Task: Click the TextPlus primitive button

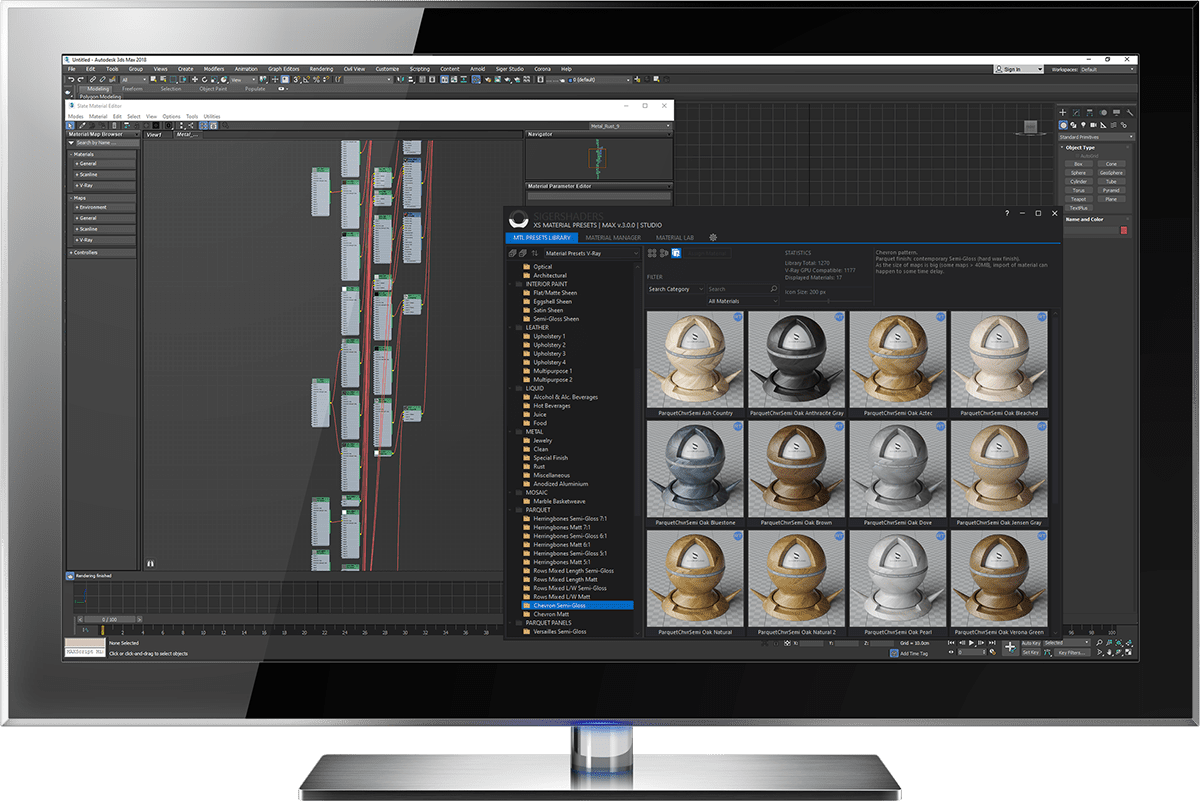Action: (1079, 208)
